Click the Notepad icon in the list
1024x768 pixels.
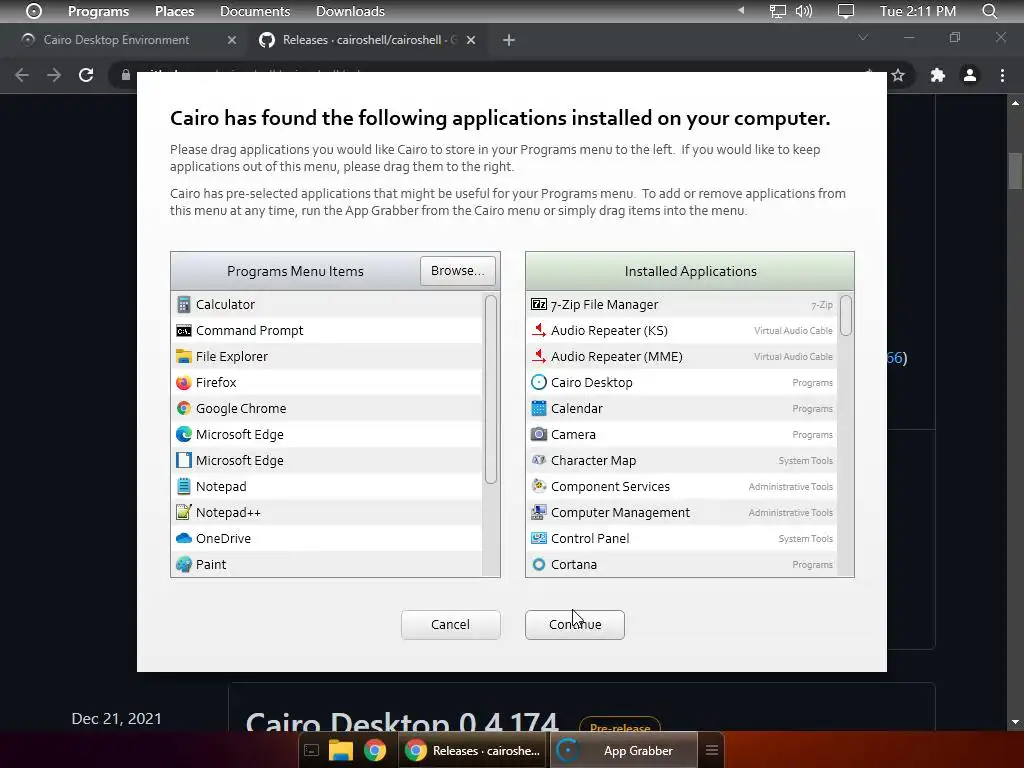(x=184, y=487)
